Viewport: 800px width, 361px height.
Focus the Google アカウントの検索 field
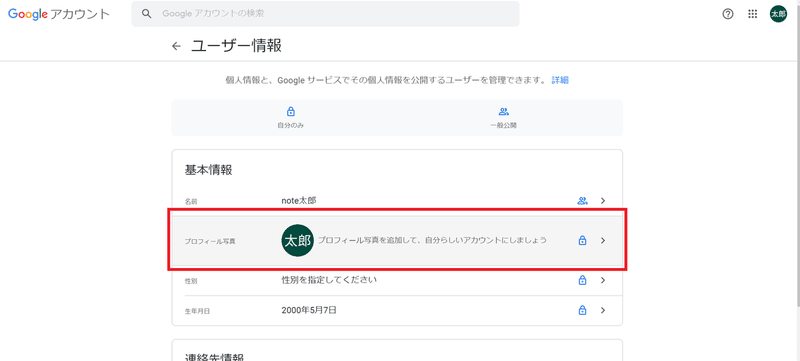(326, 14)
